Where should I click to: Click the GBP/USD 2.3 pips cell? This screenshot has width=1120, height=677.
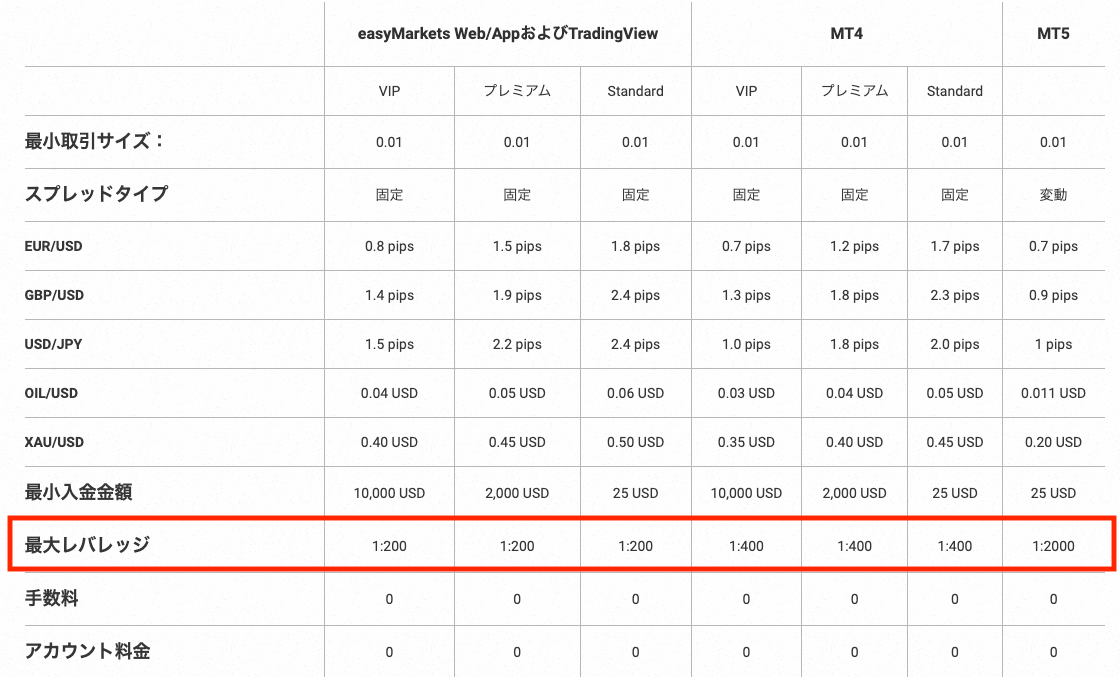coord(954,295)
